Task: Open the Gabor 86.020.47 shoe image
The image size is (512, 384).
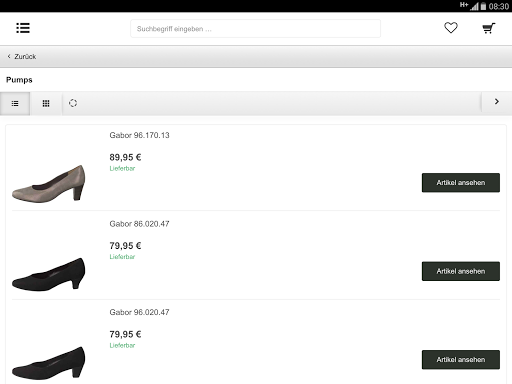Action: (49, 274)
